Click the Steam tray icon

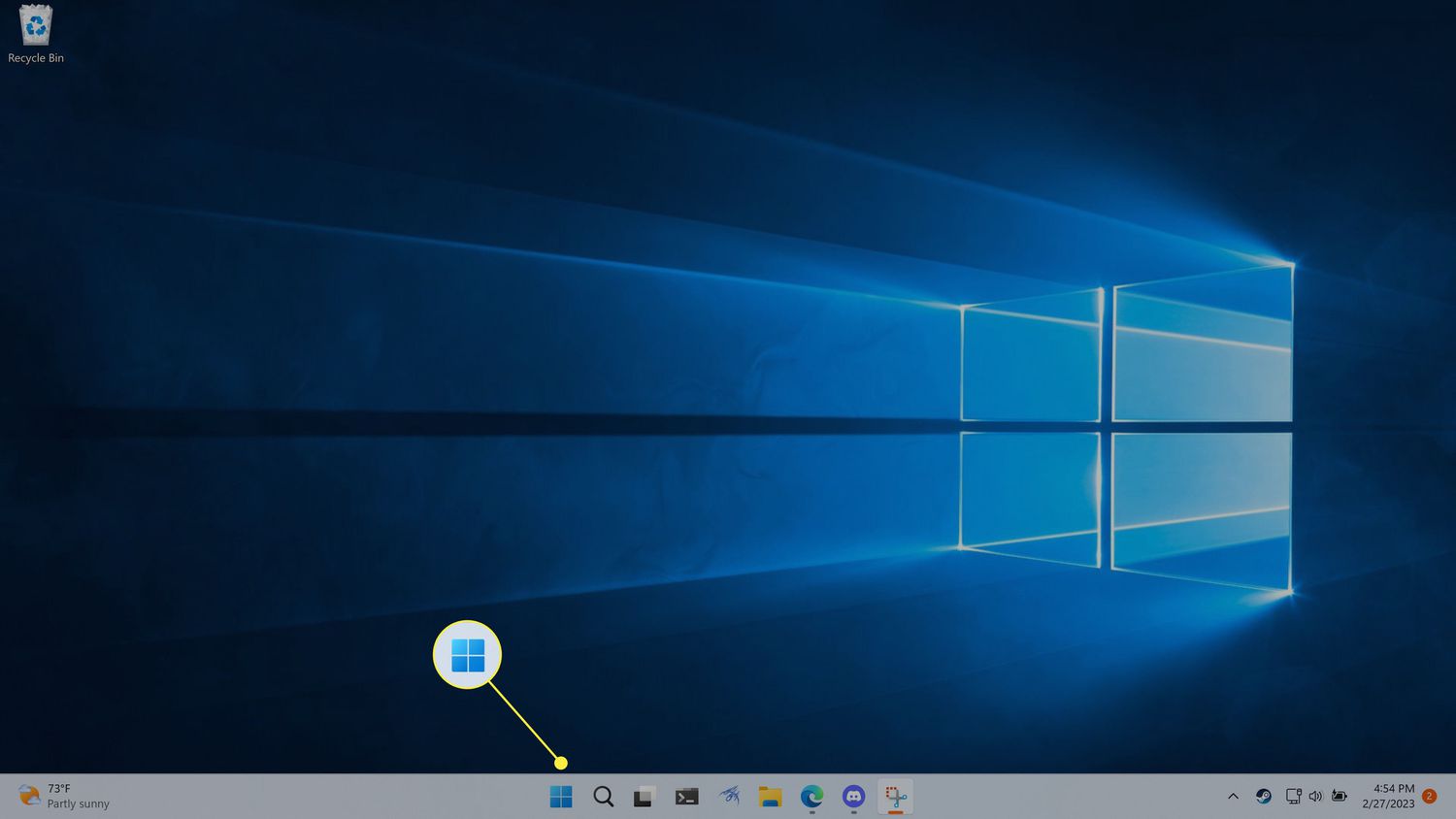(x=1263, y=797)
